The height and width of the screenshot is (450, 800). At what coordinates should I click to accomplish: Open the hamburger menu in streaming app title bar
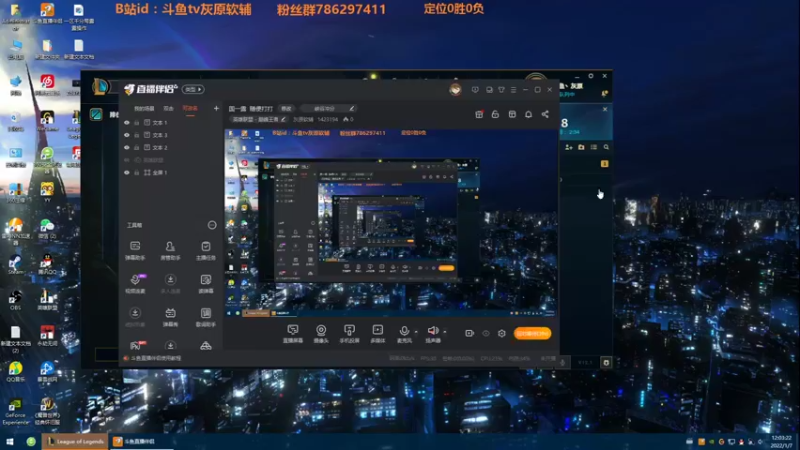pyautogui.click(x=513, y=90)
